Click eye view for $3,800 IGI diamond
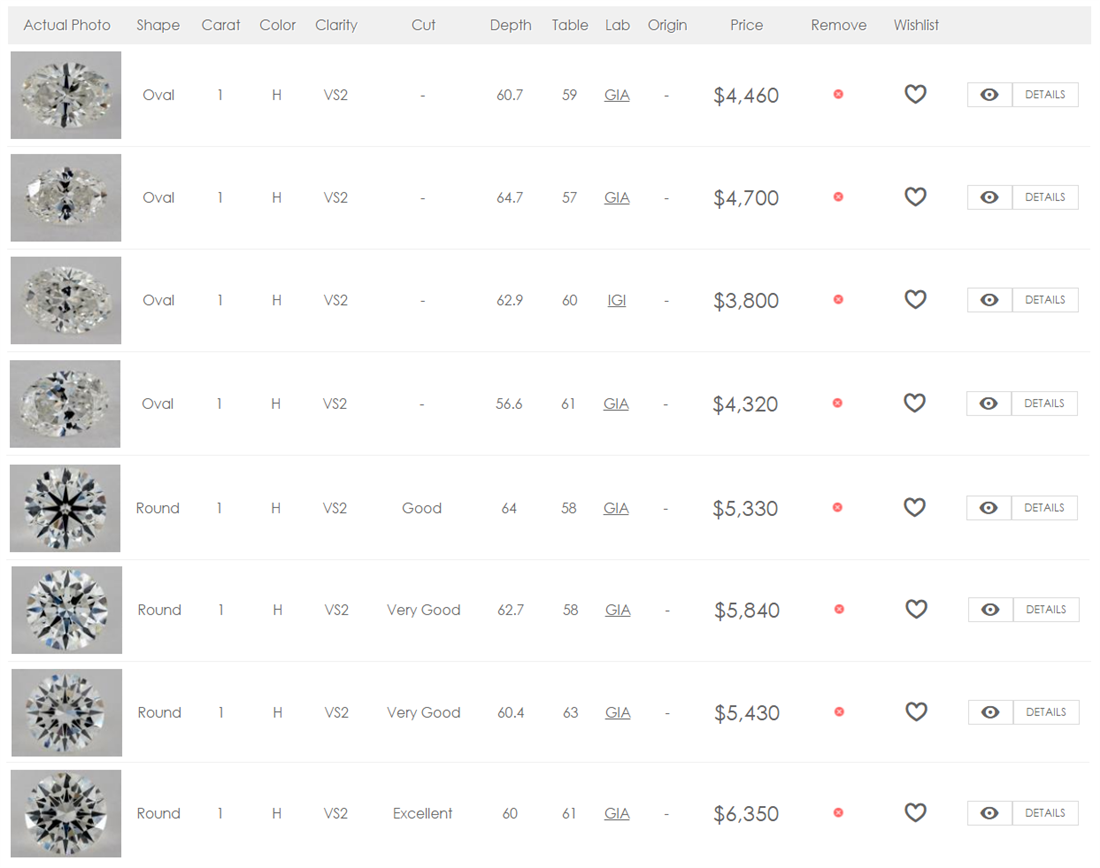Viewport: 1100px width, 868px height. coord(990,300)
